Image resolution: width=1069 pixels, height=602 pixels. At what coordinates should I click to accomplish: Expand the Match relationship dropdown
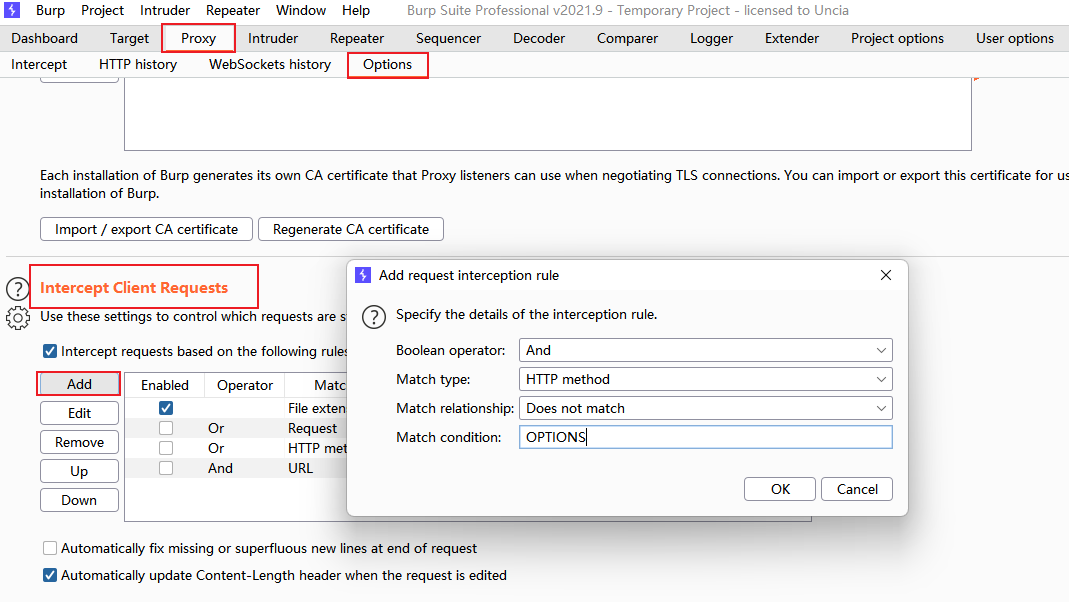click(706, 408)
